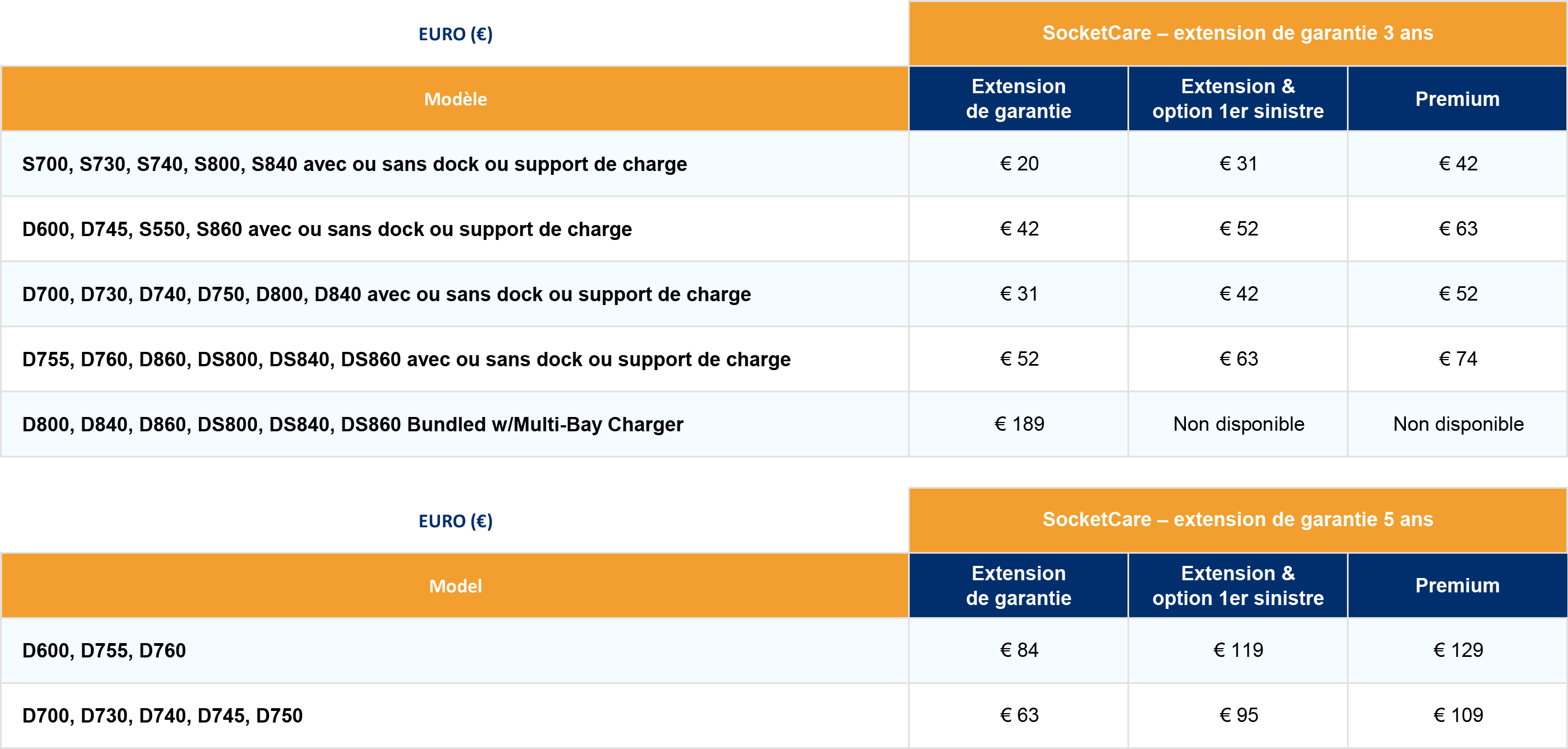Image resolution: width=1568 pixels, height=749 pixels.
Task: Click the € 129 Premium price
Action: coord(1458,650)
